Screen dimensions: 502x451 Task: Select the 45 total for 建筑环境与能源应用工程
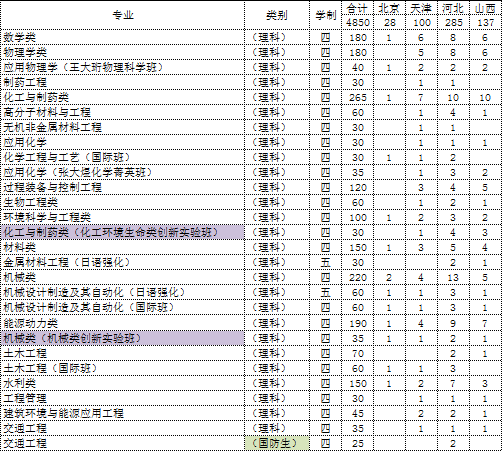[x=358, y=413]
